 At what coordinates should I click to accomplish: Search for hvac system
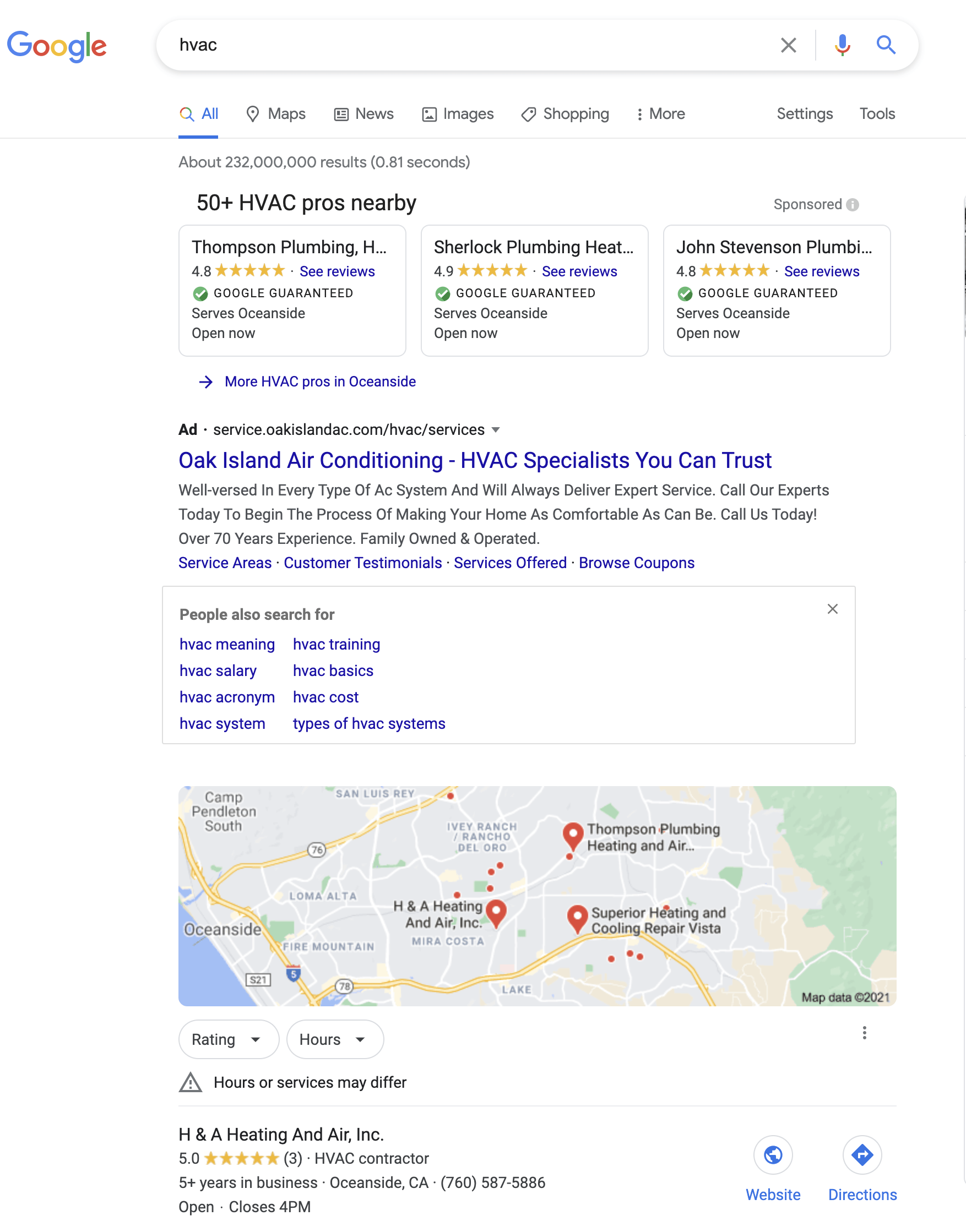click(x=222, y=724)
